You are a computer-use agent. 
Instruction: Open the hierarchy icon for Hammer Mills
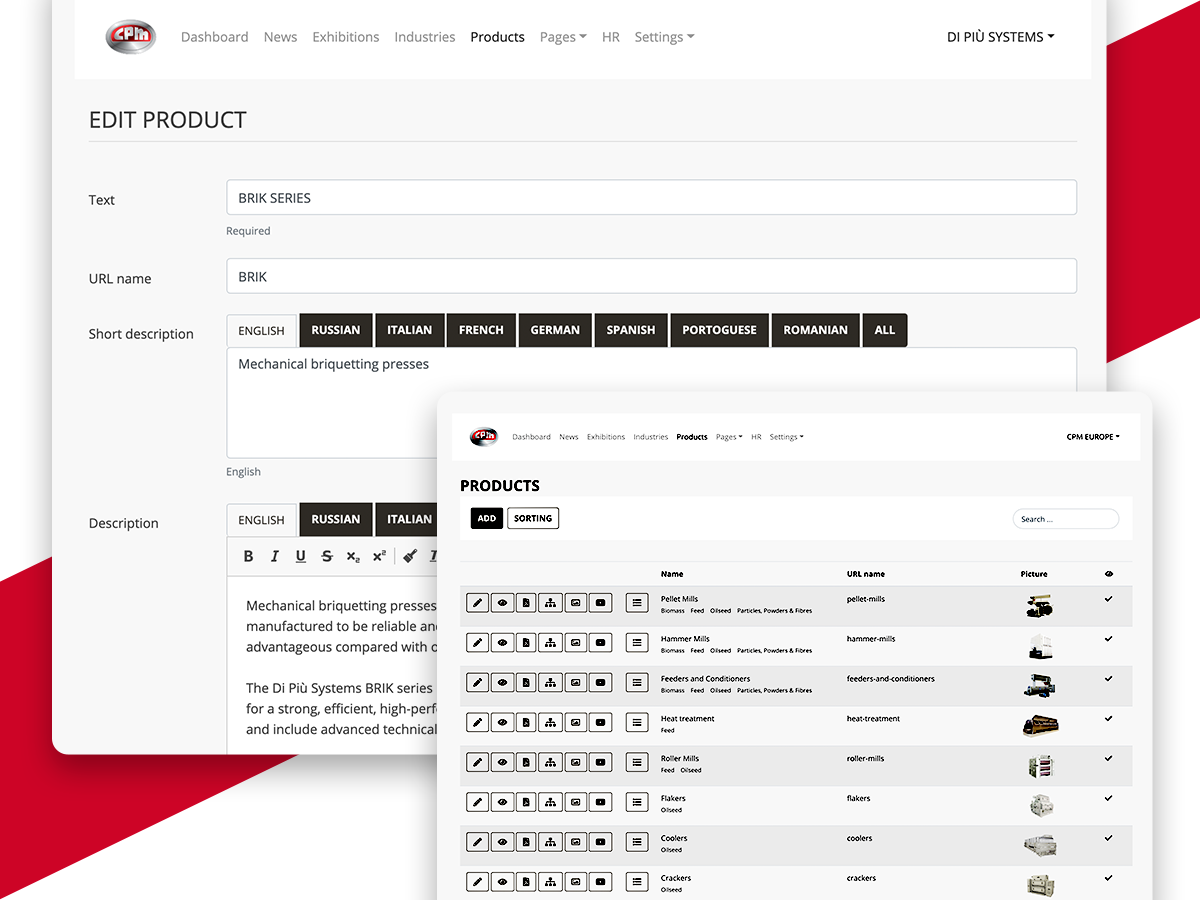[x=551, y=642]
